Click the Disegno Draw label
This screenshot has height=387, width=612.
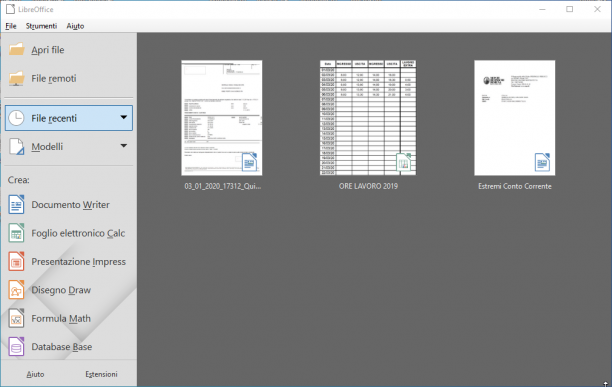[x=61, y=290]
